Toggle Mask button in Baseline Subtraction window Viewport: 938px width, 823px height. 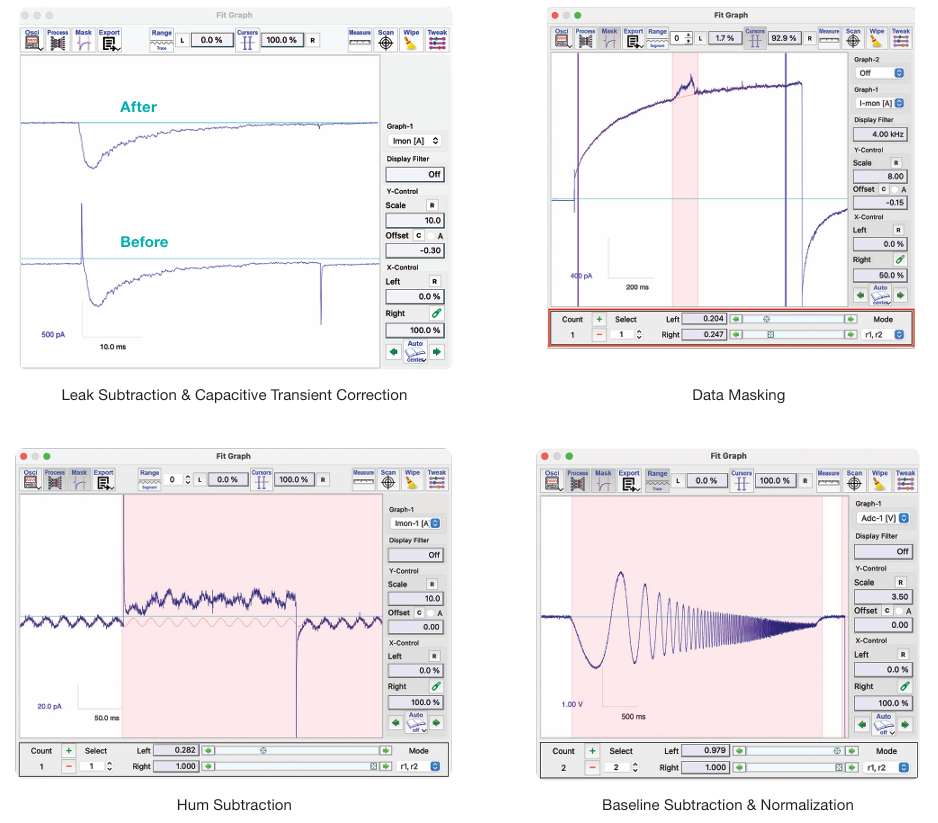pyautogui.click(x=603, y=480)
